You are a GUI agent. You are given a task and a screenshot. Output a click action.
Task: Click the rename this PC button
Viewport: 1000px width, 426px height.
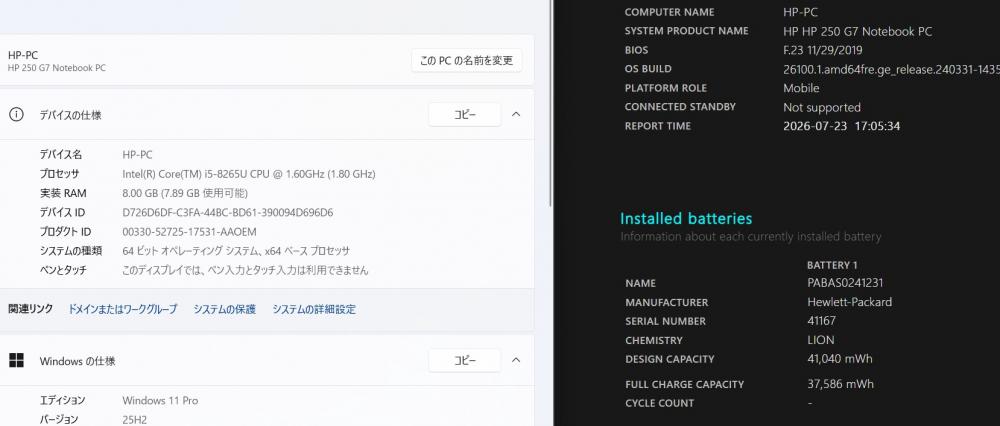[x=466, y=61]
